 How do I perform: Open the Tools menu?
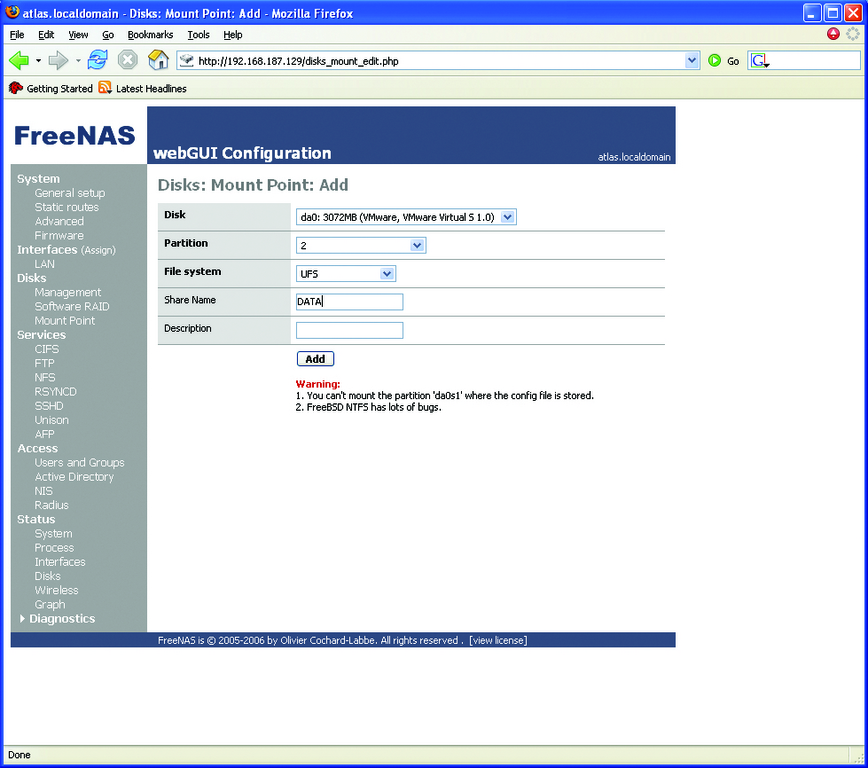(198, 35)
